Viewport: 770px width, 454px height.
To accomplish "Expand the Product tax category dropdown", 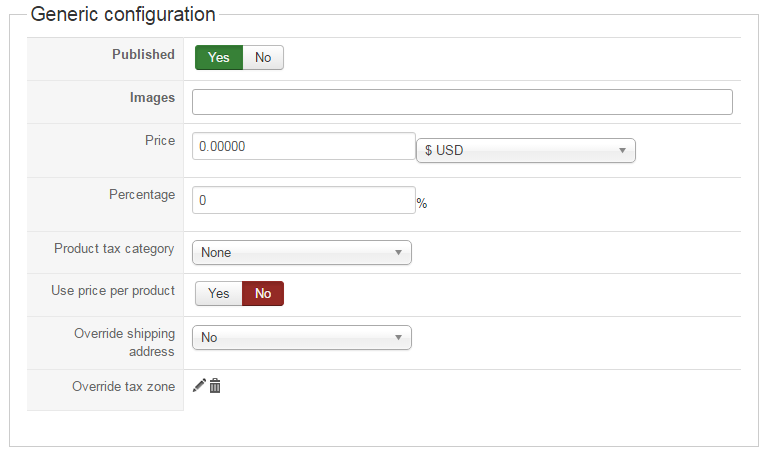I will (x=301, y=253).
